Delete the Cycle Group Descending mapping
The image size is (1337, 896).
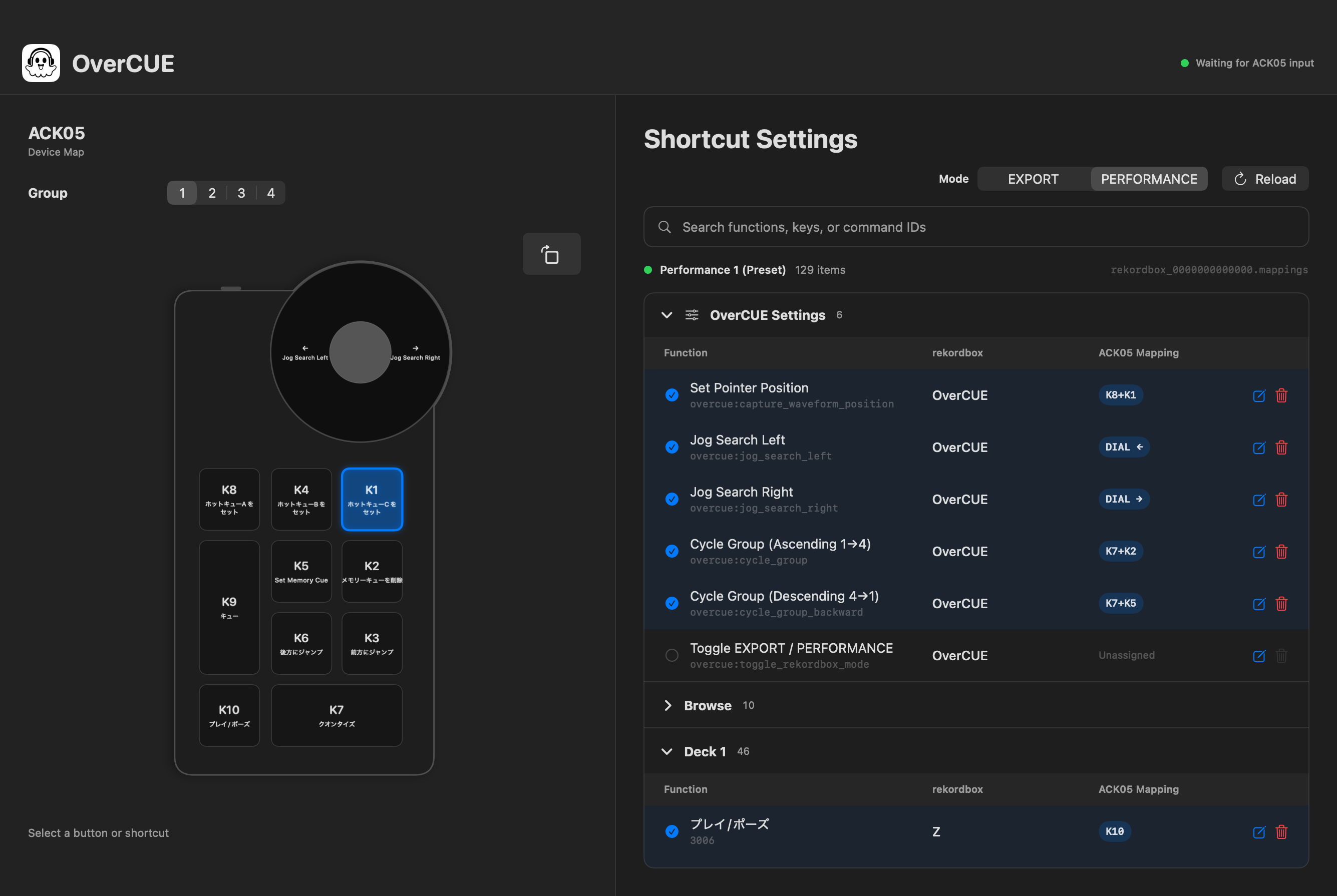click(x=1281, y=604)
